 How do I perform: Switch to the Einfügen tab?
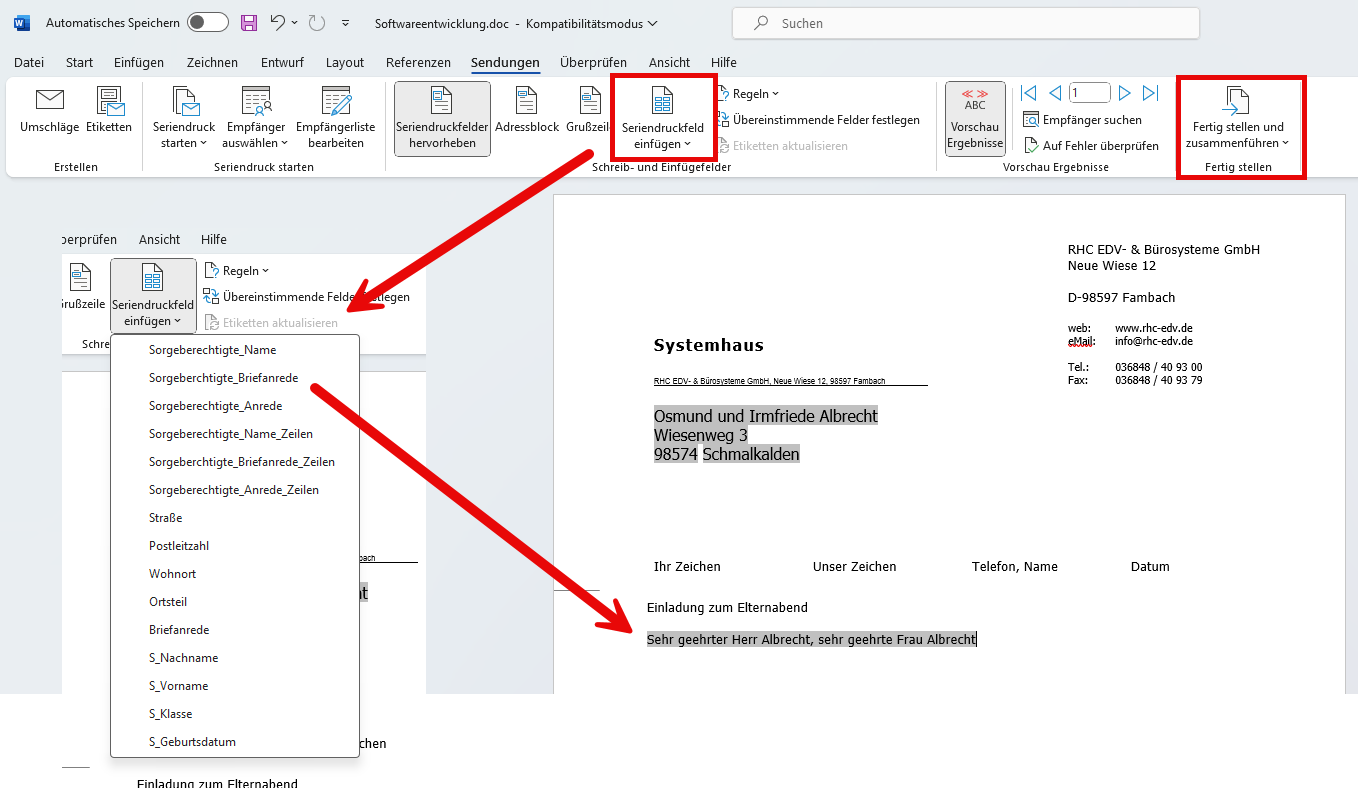(139, 62)
